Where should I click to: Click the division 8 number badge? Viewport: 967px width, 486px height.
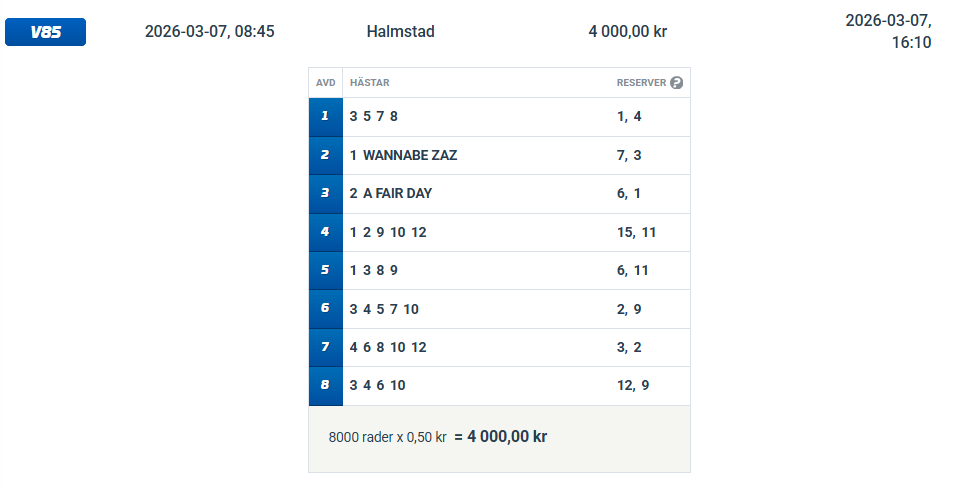point(325,385)
